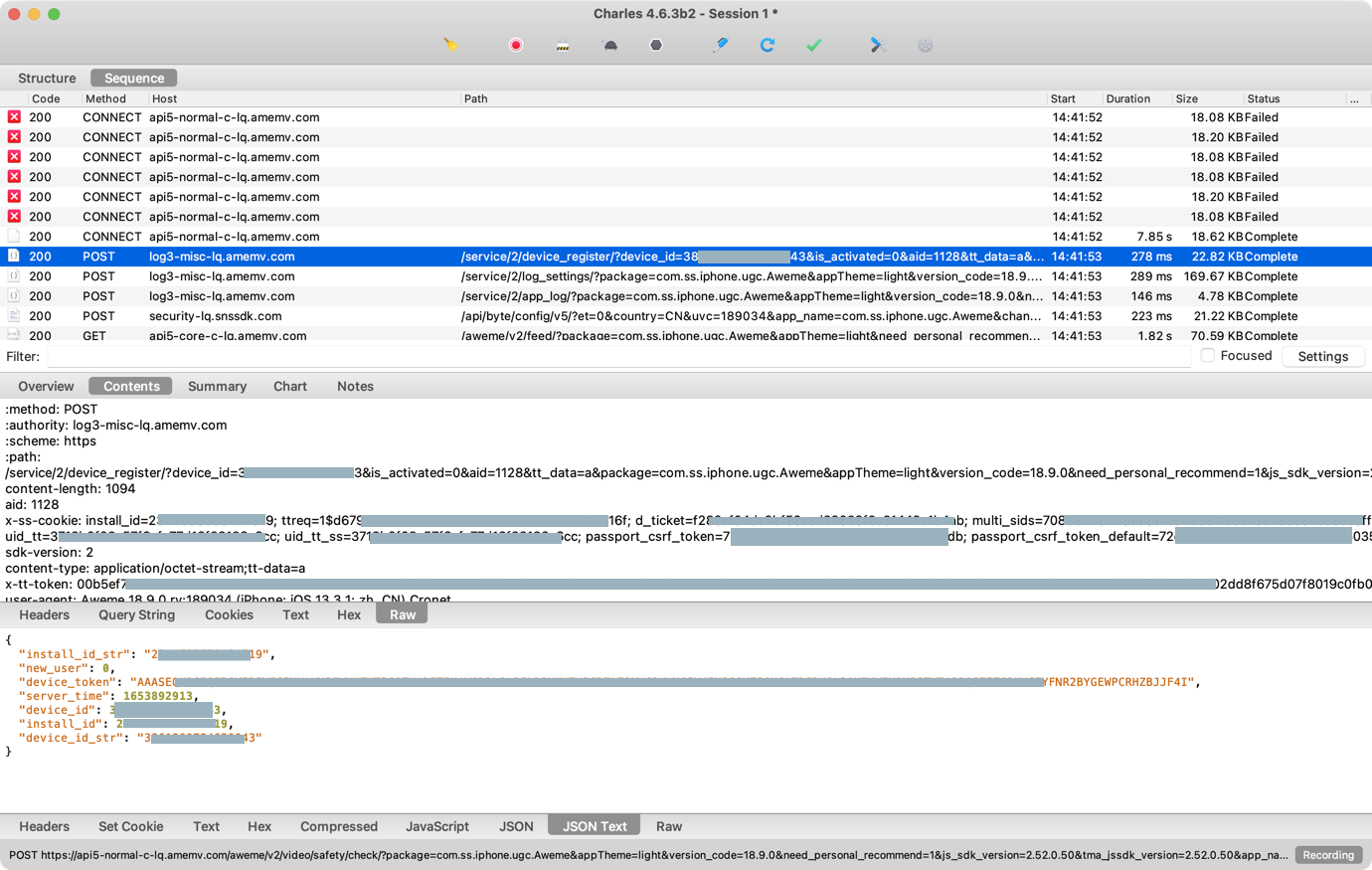Toggle SSL Proxying padlock icon

[x=563, y=45]
